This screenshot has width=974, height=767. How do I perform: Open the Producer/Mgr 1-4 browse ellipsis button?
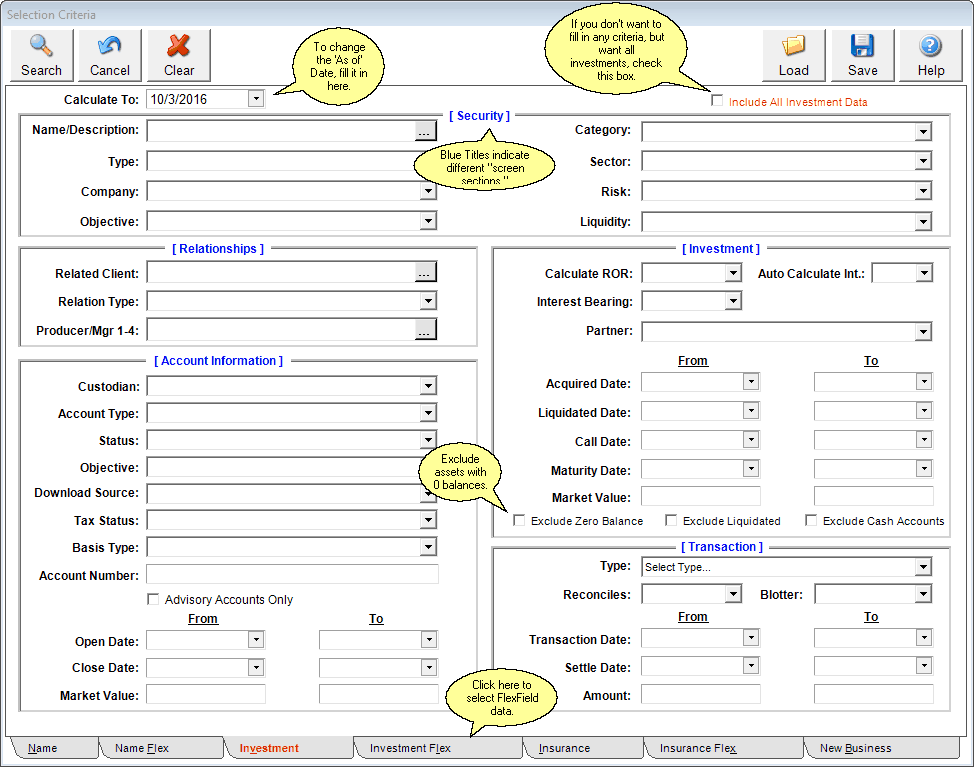(x=424, y=328)
